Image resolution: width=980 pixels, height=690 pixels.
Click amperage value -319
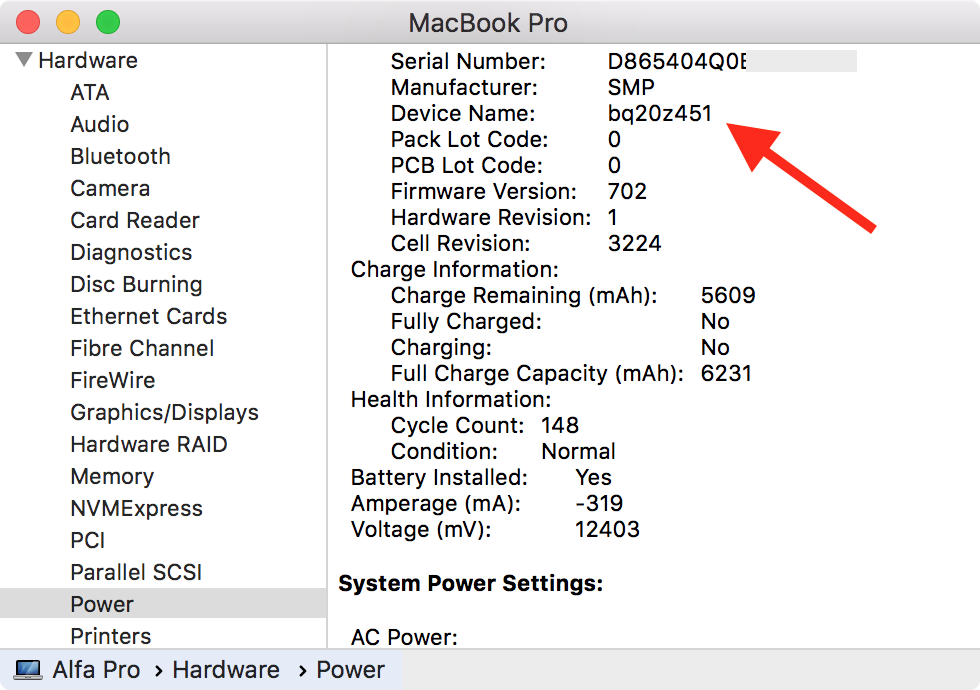point(599,504)
